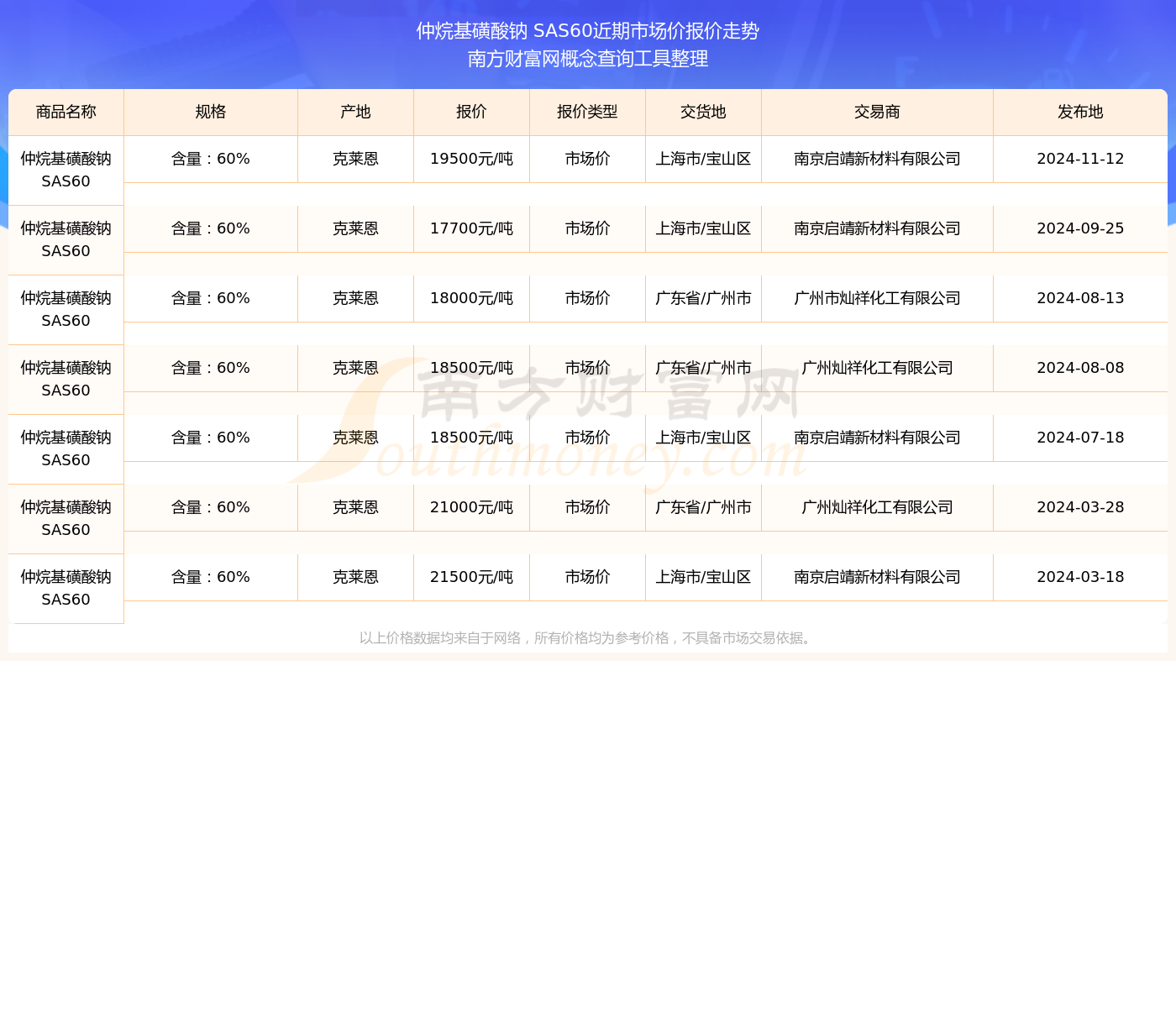1176x1012 pixels.
Task: Click the date 2024-11-12
Action: pyautogui.click(x=1080, y=160)
